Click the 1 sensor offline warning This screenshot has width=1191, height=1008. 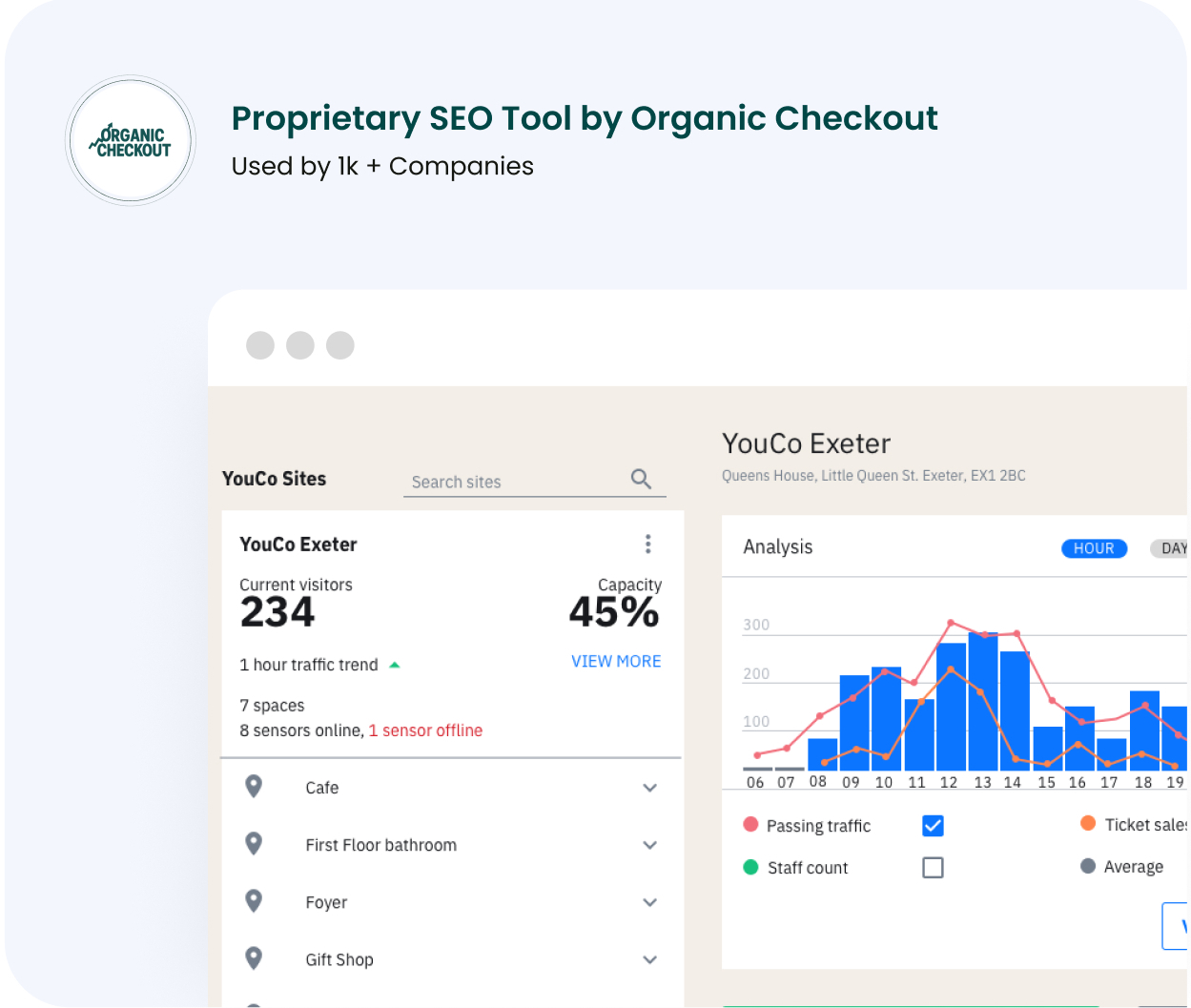[425, 730]
